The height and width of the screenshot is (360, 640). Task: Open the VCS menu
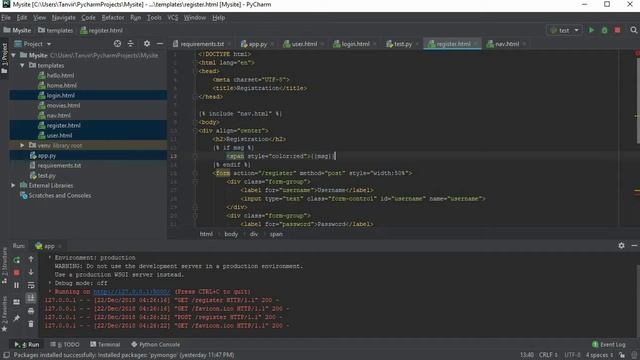pos(173,18)
